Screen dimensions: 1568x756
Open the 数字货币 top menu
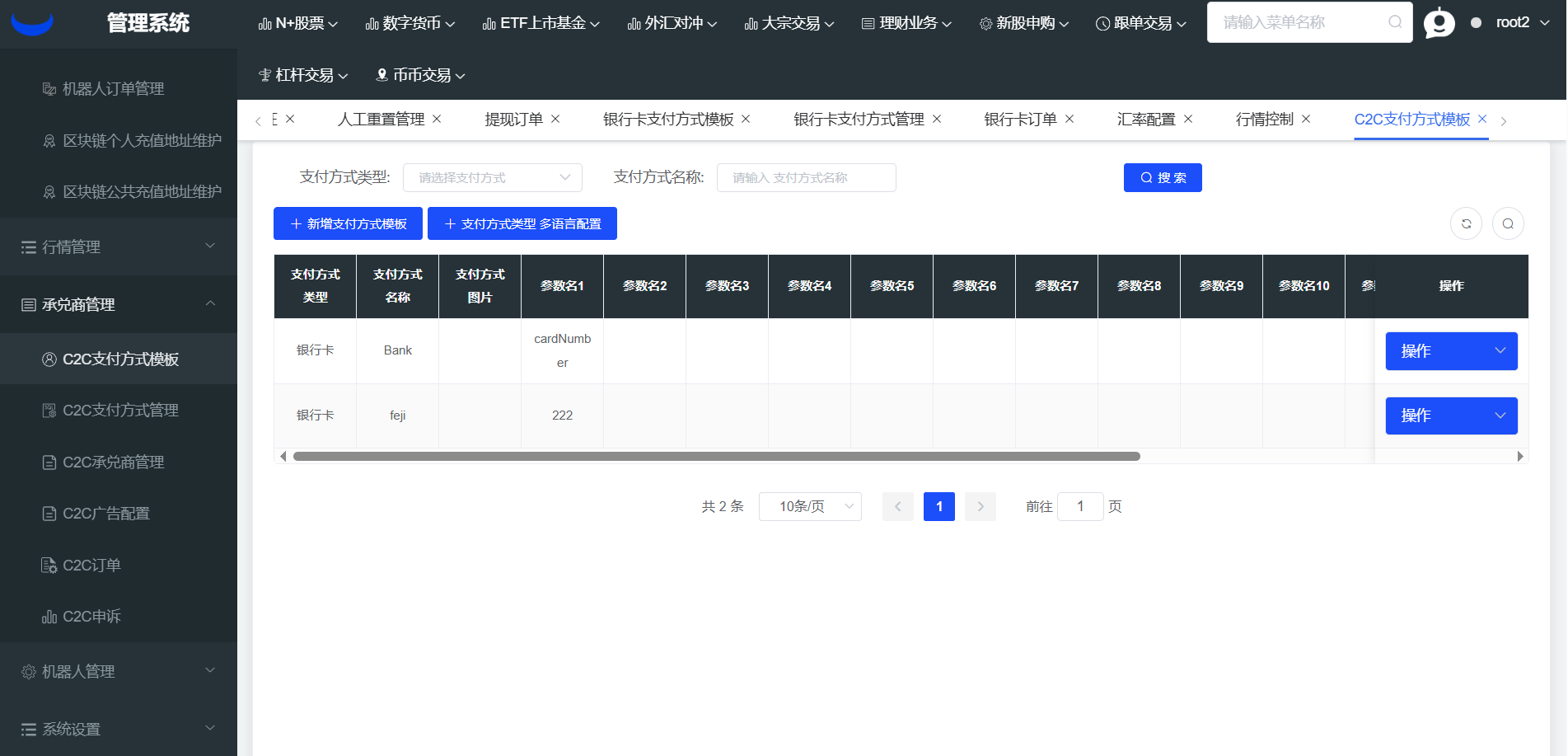[x=410, y=23]
